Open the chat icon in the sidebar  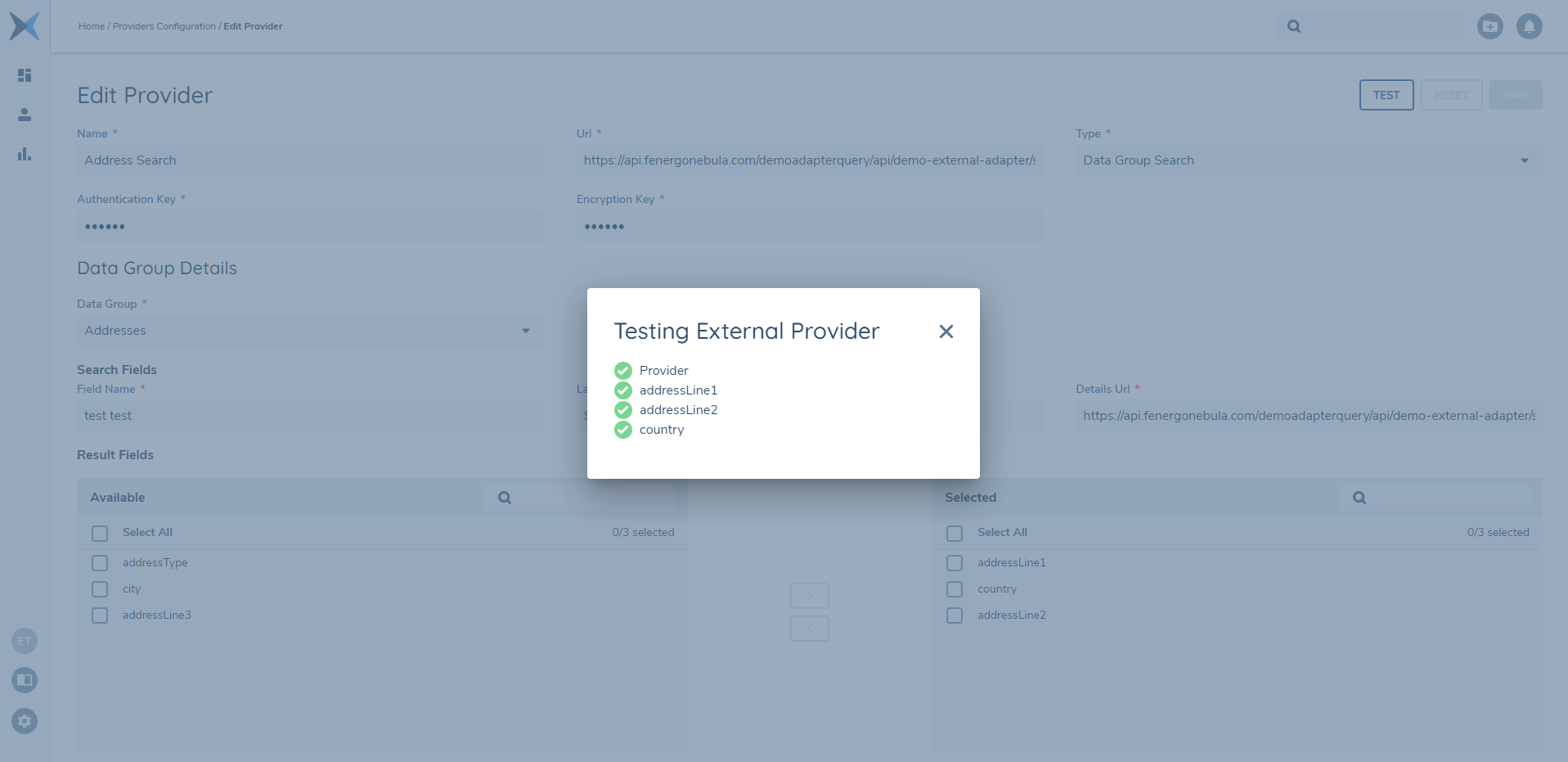click(x=24, y=680)
